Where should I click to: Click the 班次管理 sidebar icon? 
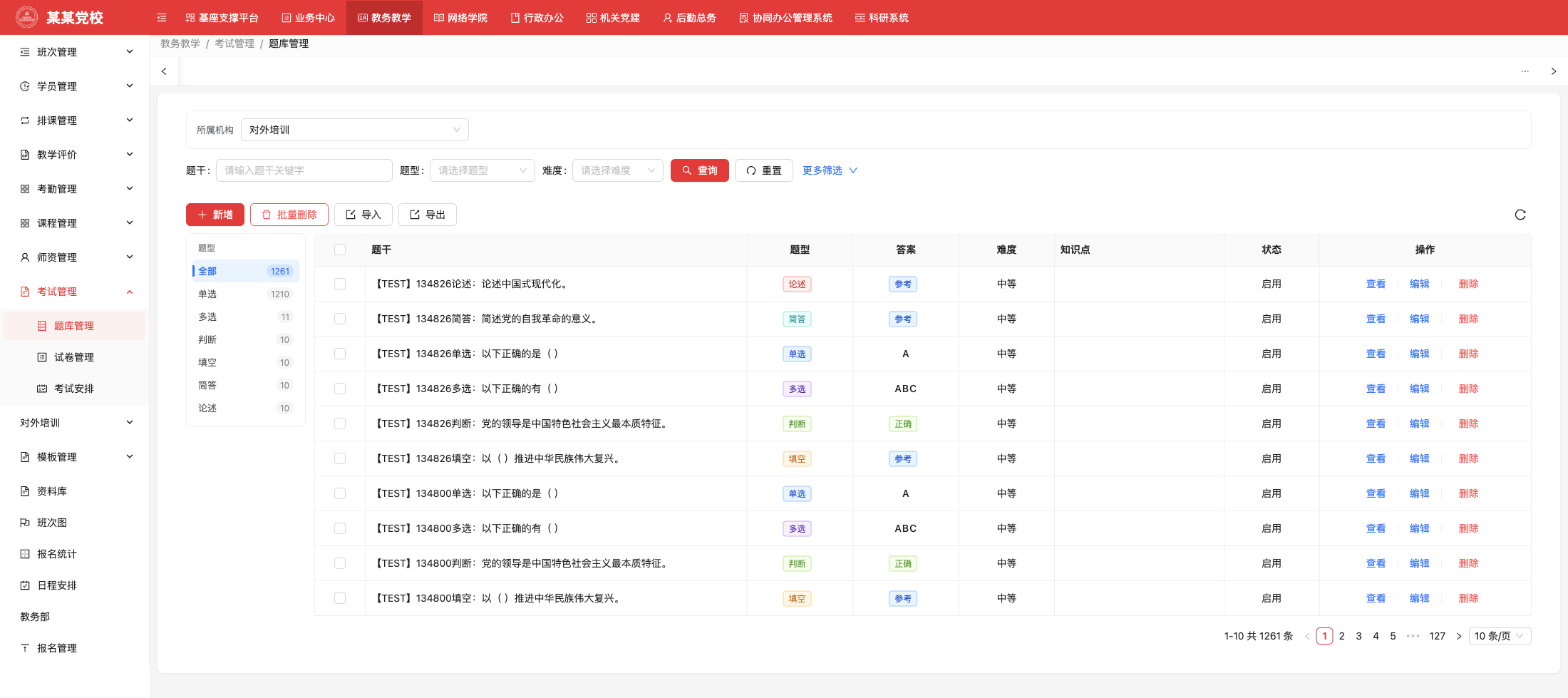click(25, 52)
